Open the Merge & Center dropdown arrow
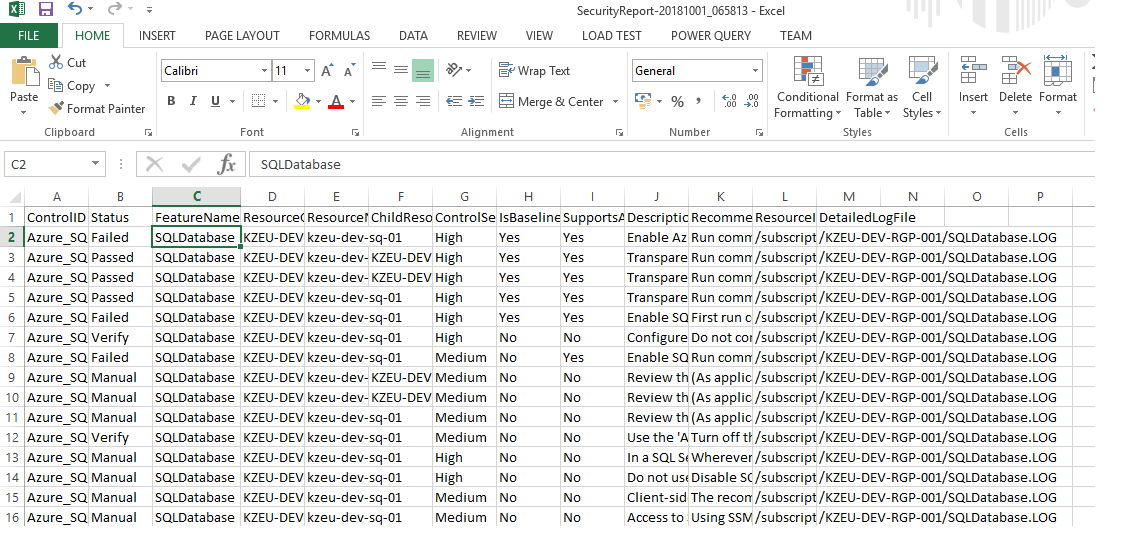Screen dimensions: 1124x538 (615, 102)
